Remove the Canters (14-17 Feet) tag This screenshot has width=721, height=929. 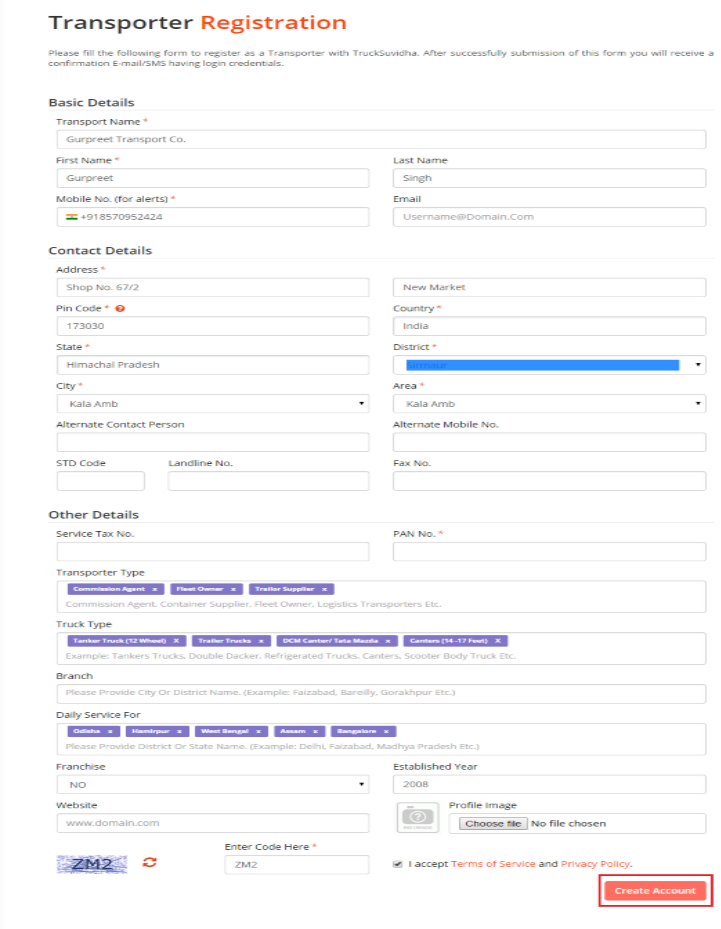coord(497,640)
